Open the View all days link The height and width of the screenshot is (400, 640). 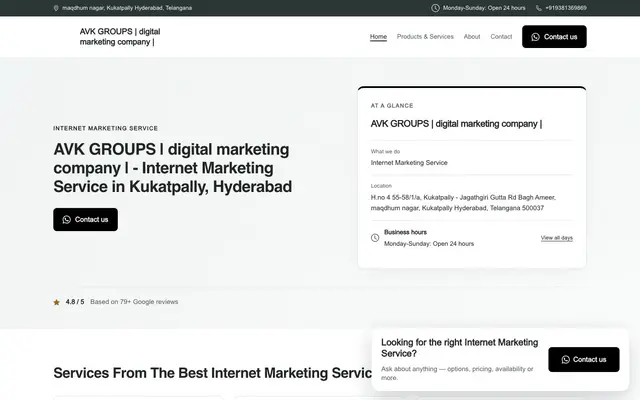click(x=557, y=238)
